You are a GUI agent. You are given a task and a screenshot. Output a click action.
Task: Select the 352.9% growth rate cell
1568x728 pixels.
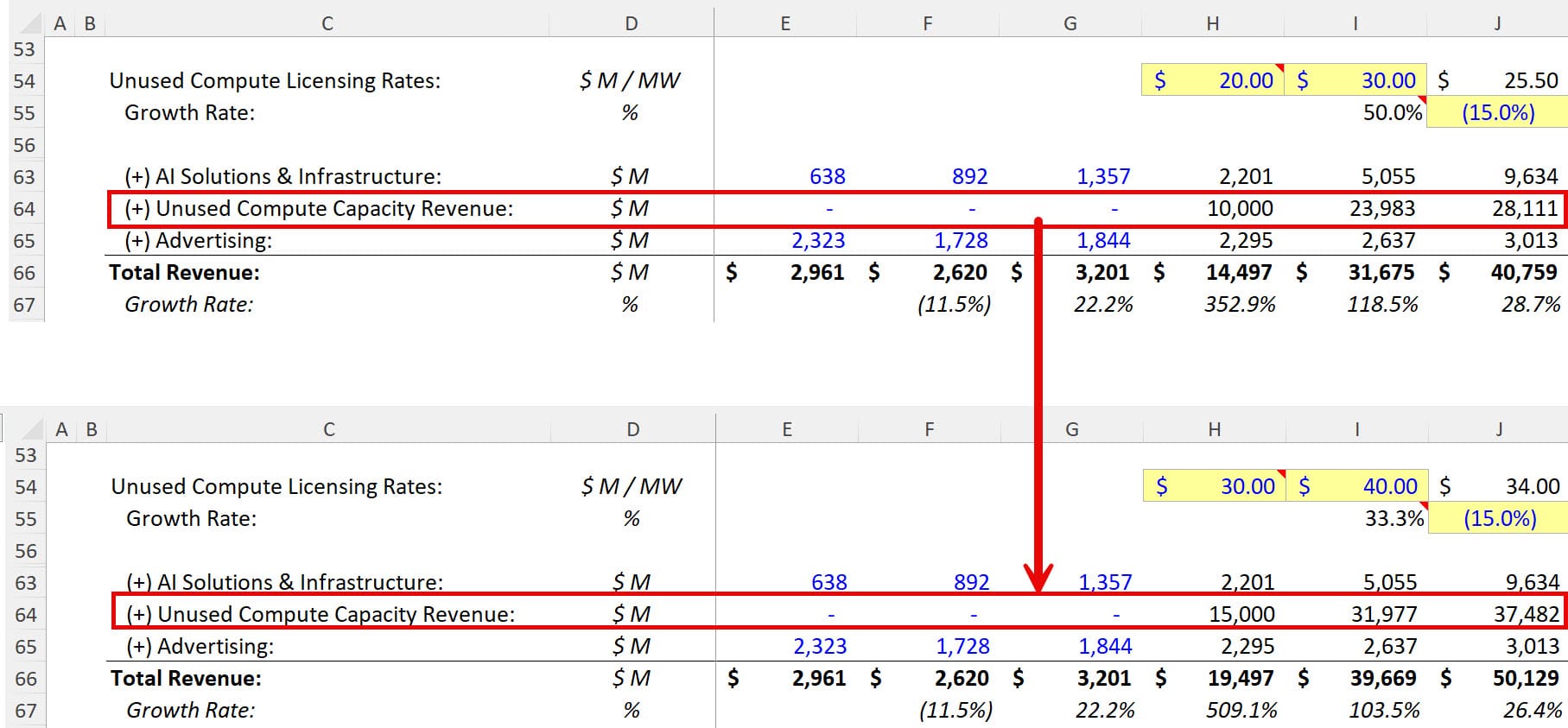point(1213,304)
